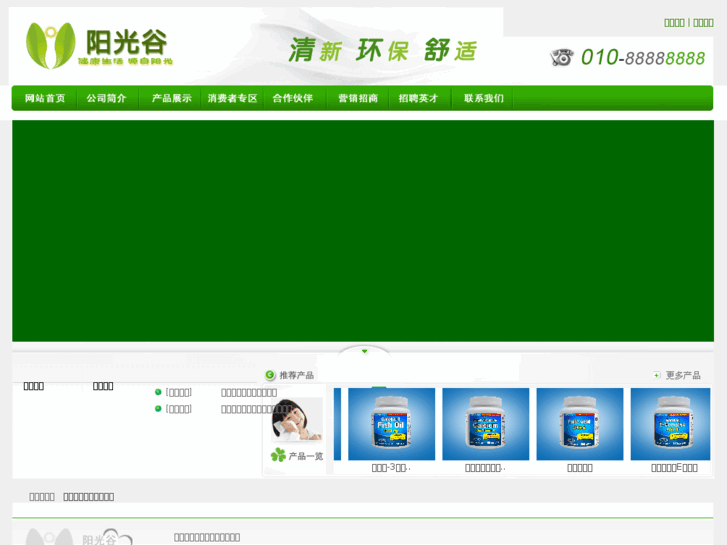Open the 网站首页 menu item
727x545 pixels.
pyautogui.click(x=45, y=98)
